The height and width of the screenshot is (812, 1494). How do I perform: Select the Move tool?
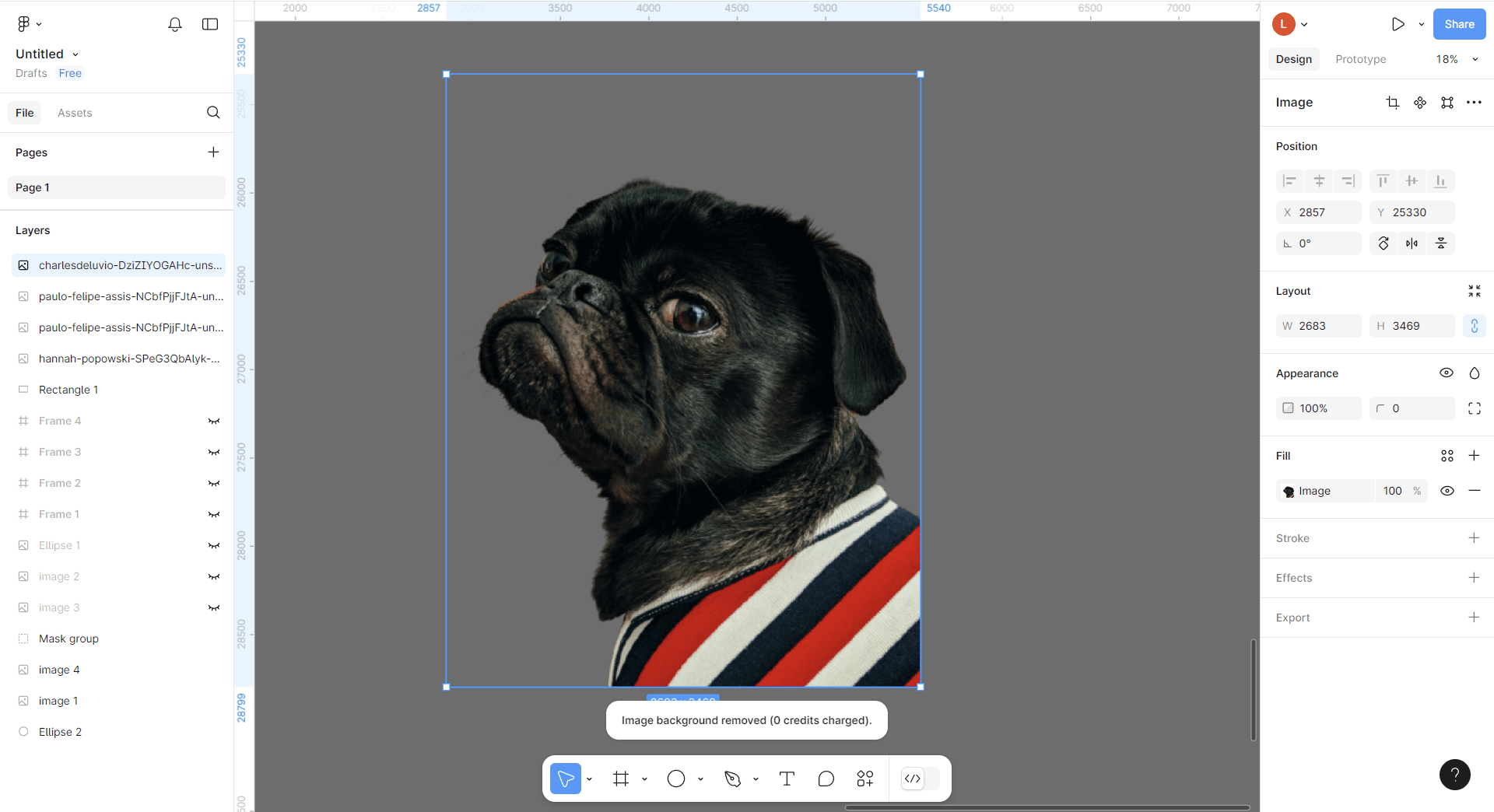(x=566, y=779)
